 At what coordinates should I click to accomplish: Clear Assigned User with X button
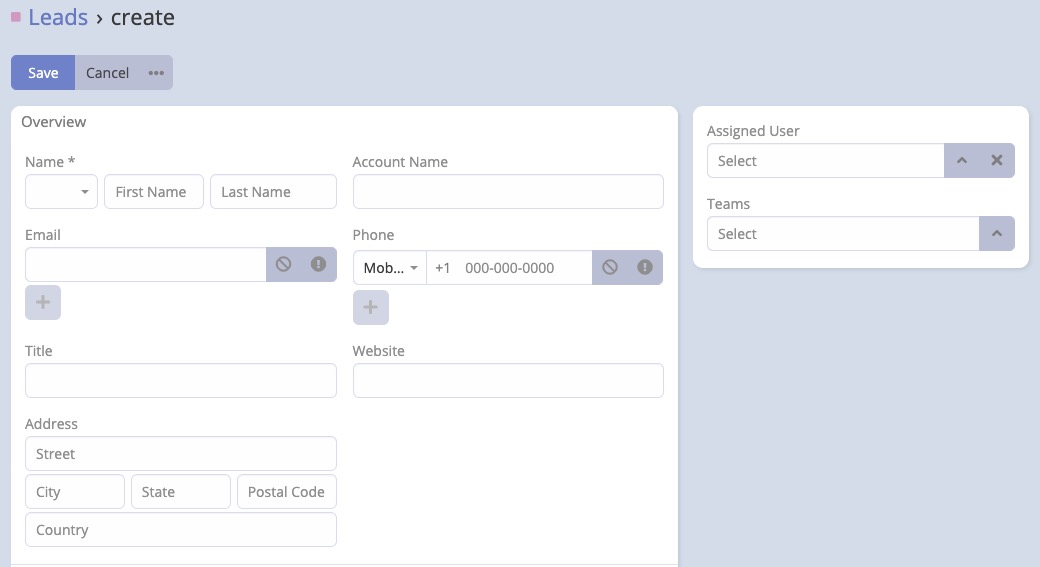(x=997, y=160)
